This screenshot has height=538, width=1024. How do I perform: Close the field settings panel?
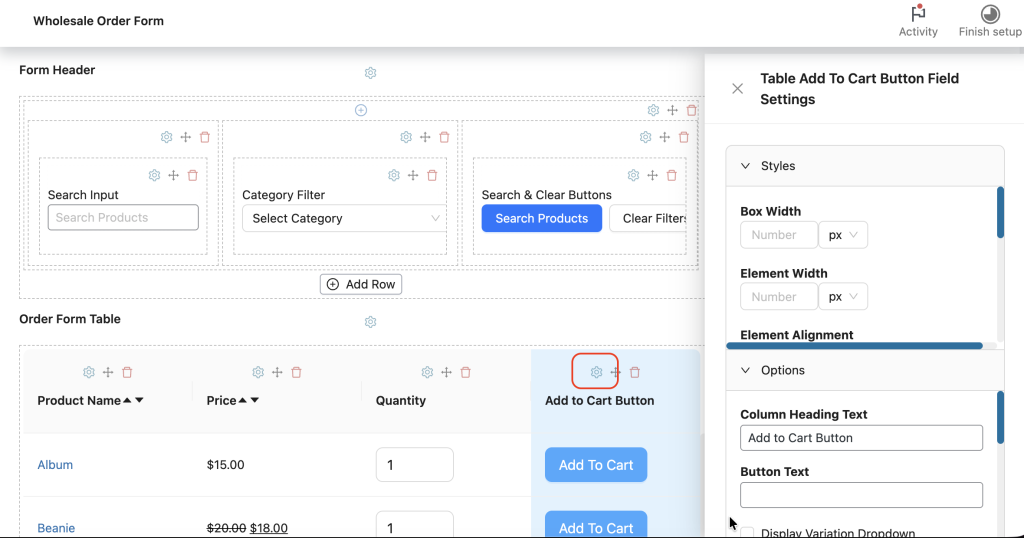pos(737,89)
